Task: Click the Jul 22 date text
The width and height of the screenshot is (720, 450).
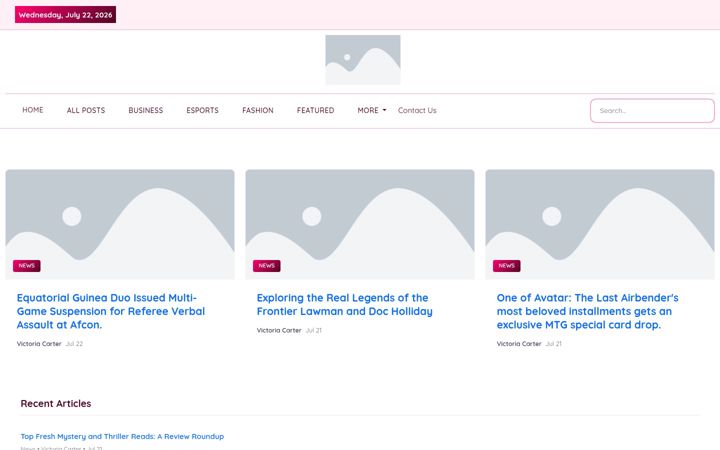Action: tap(74, 343)
